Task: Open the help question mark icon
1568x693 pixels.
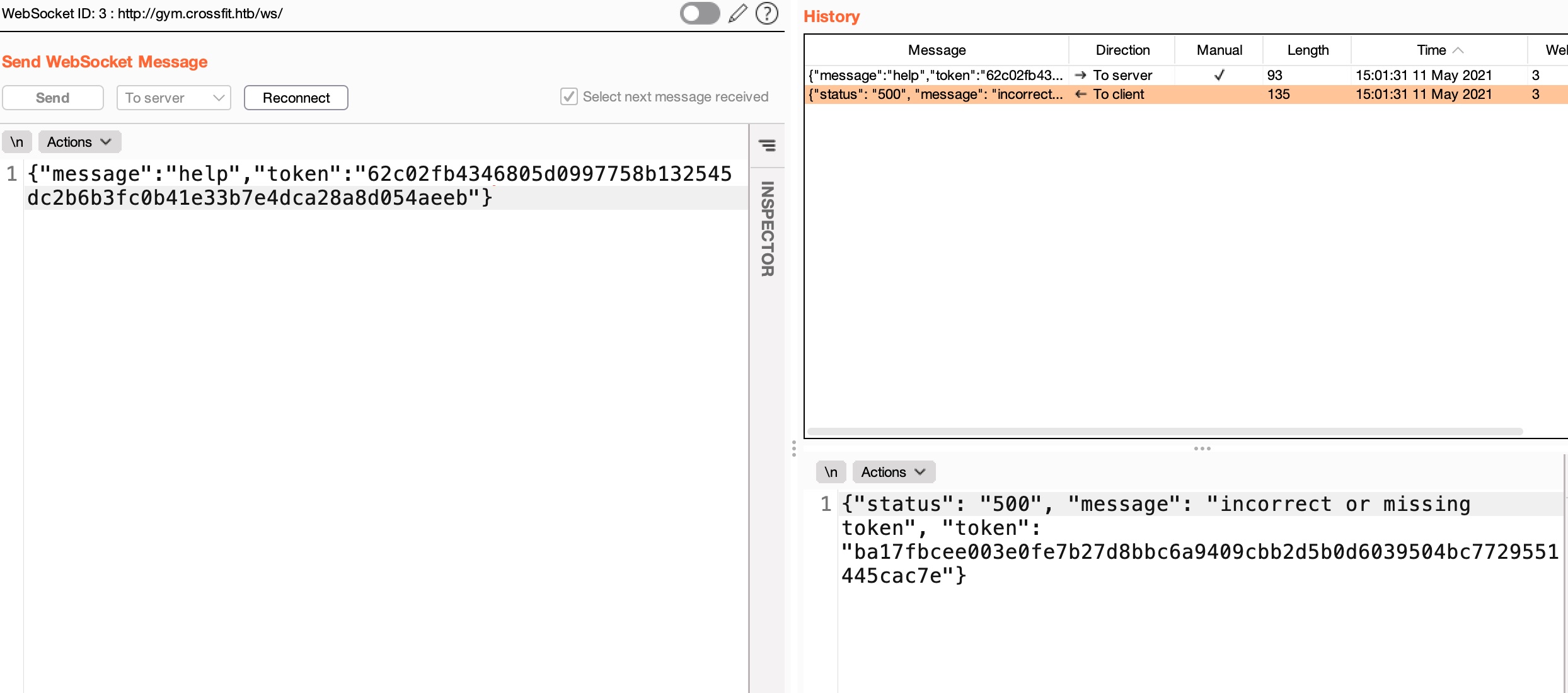Action: [766, 13]
